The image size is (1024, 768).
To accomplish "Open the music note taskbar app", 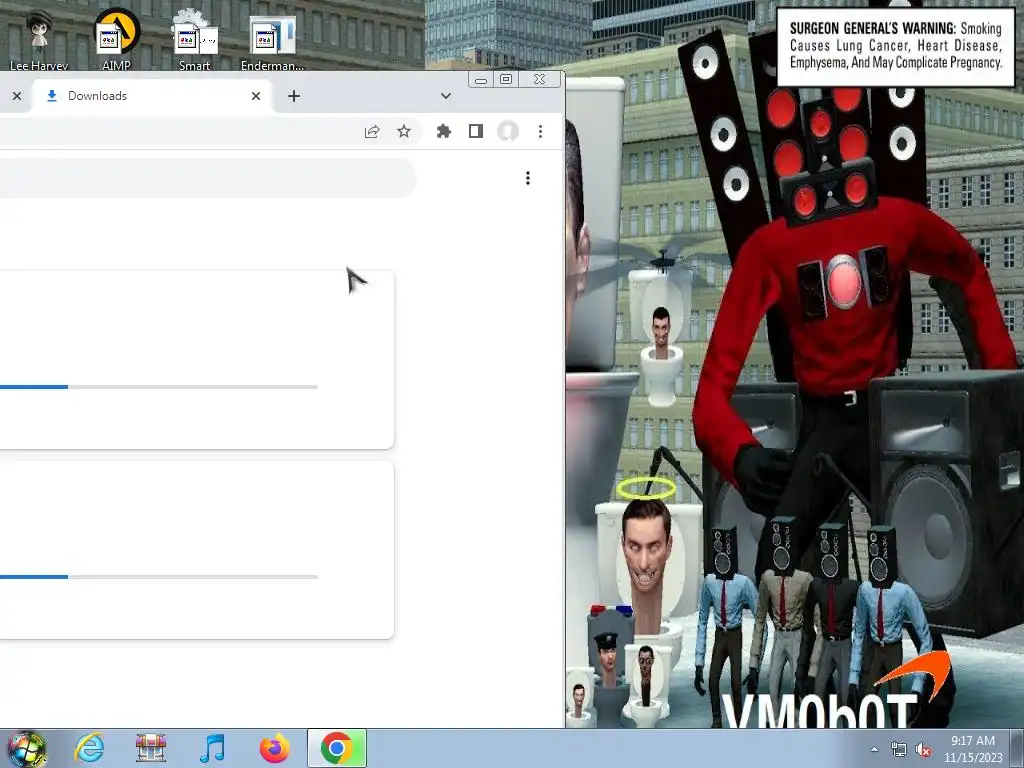I will (x=212, y=748).
